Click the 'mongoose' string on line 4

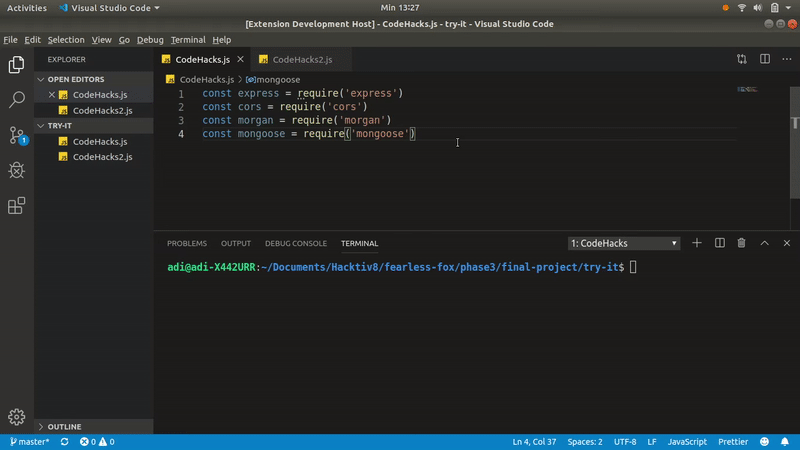pos(380,134)
